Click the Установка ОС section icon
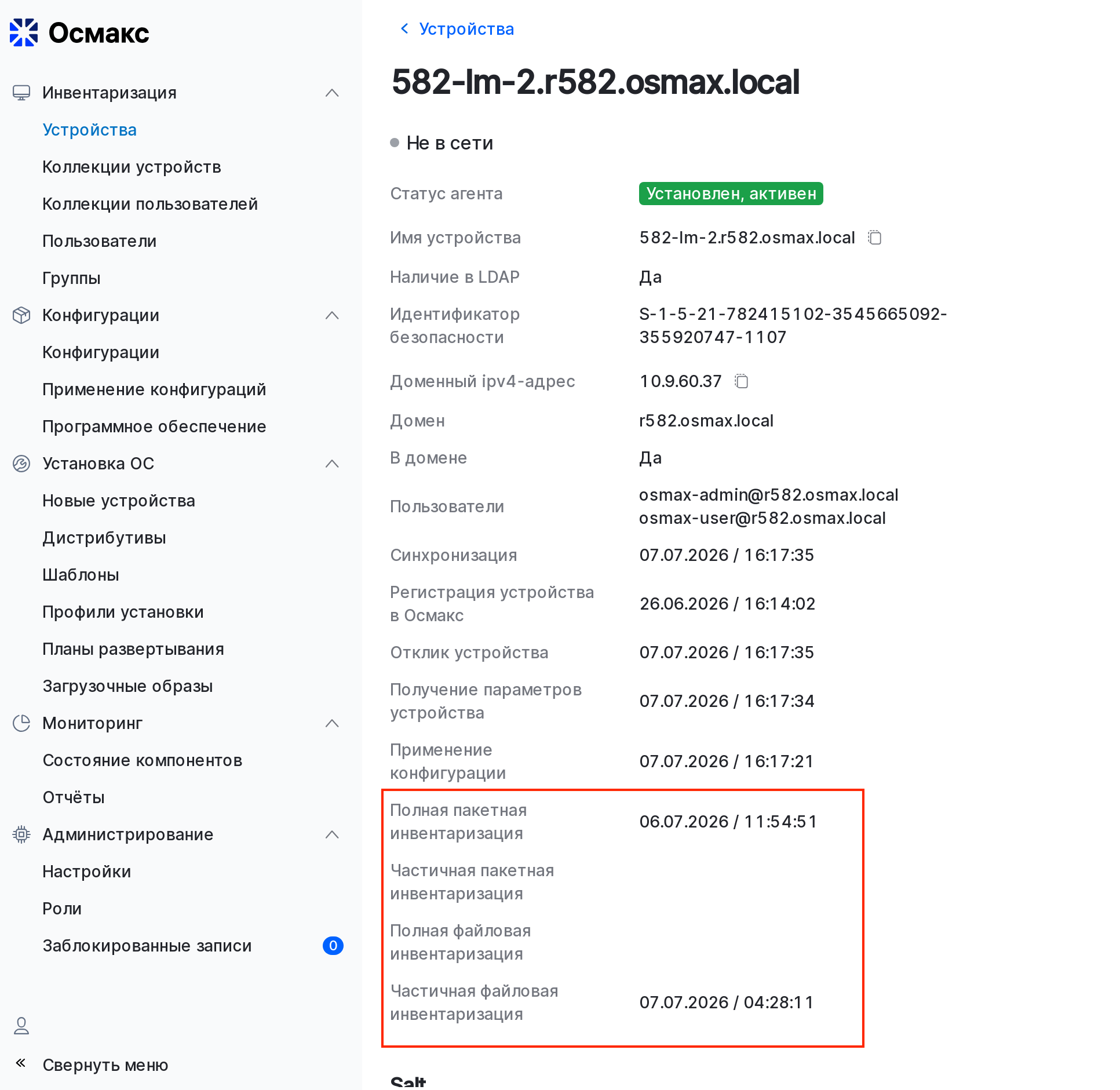The width and height of the screenshot is (1120, 1090). pos(21,464)
